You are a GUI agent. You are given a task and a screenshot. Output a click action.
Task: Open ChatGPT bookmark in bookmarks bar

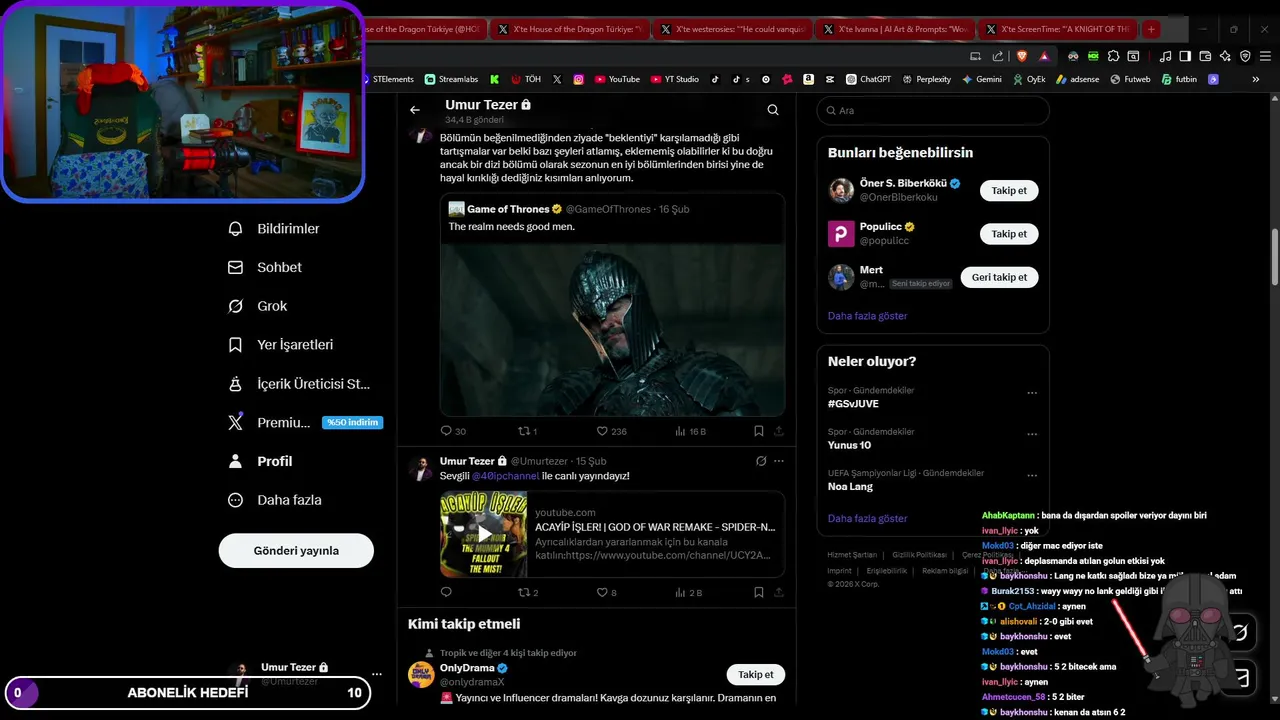pos(868,79)
